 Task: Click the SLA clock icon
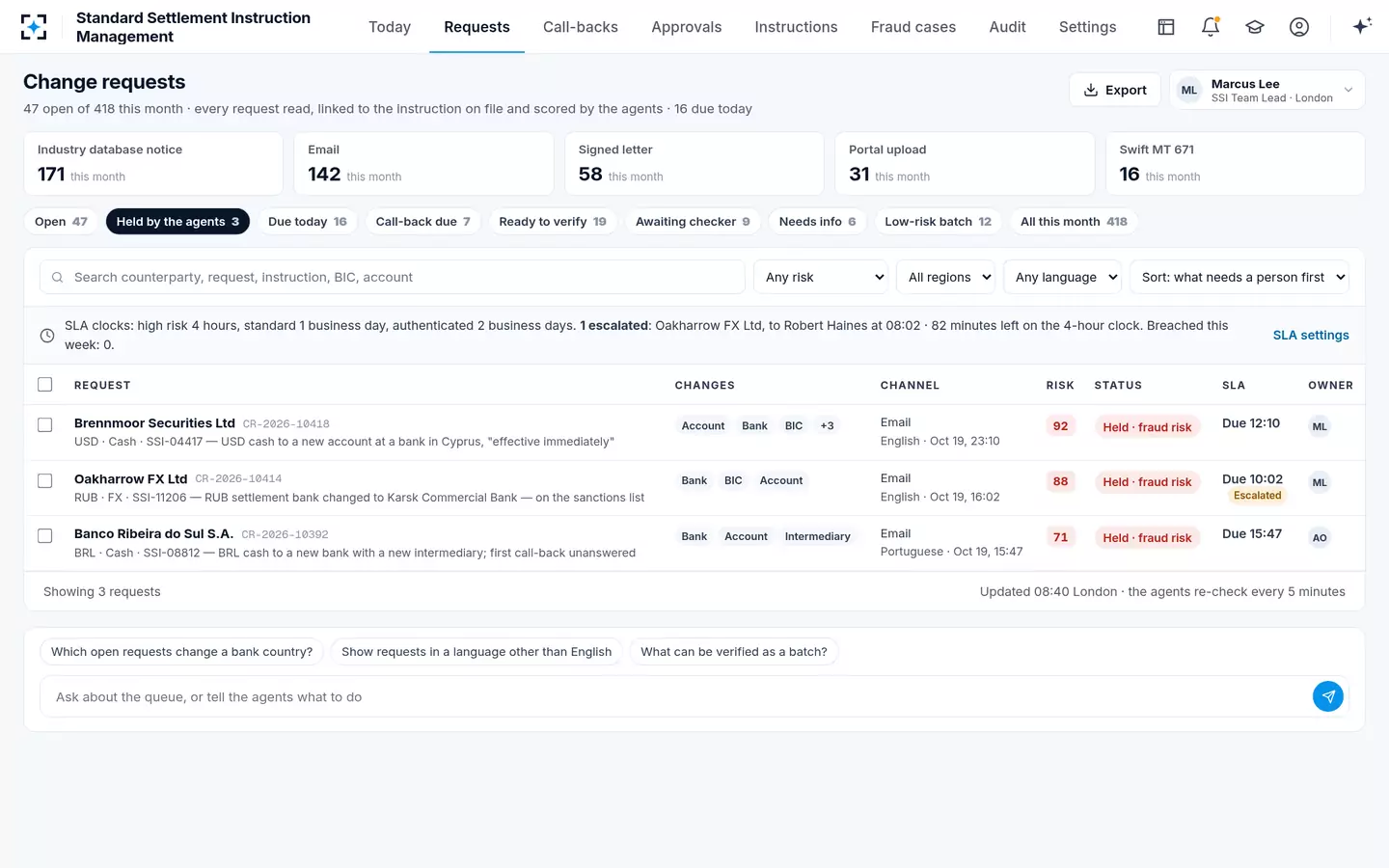[x=47, y=336]
